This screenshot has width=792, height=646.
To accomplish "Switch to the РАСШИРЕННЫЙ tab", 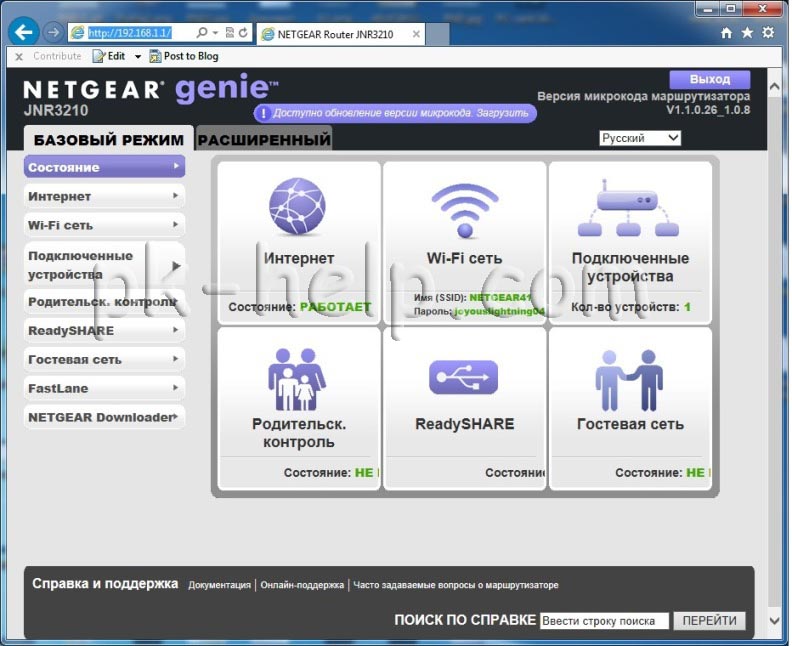I will [x=264, y=139].
